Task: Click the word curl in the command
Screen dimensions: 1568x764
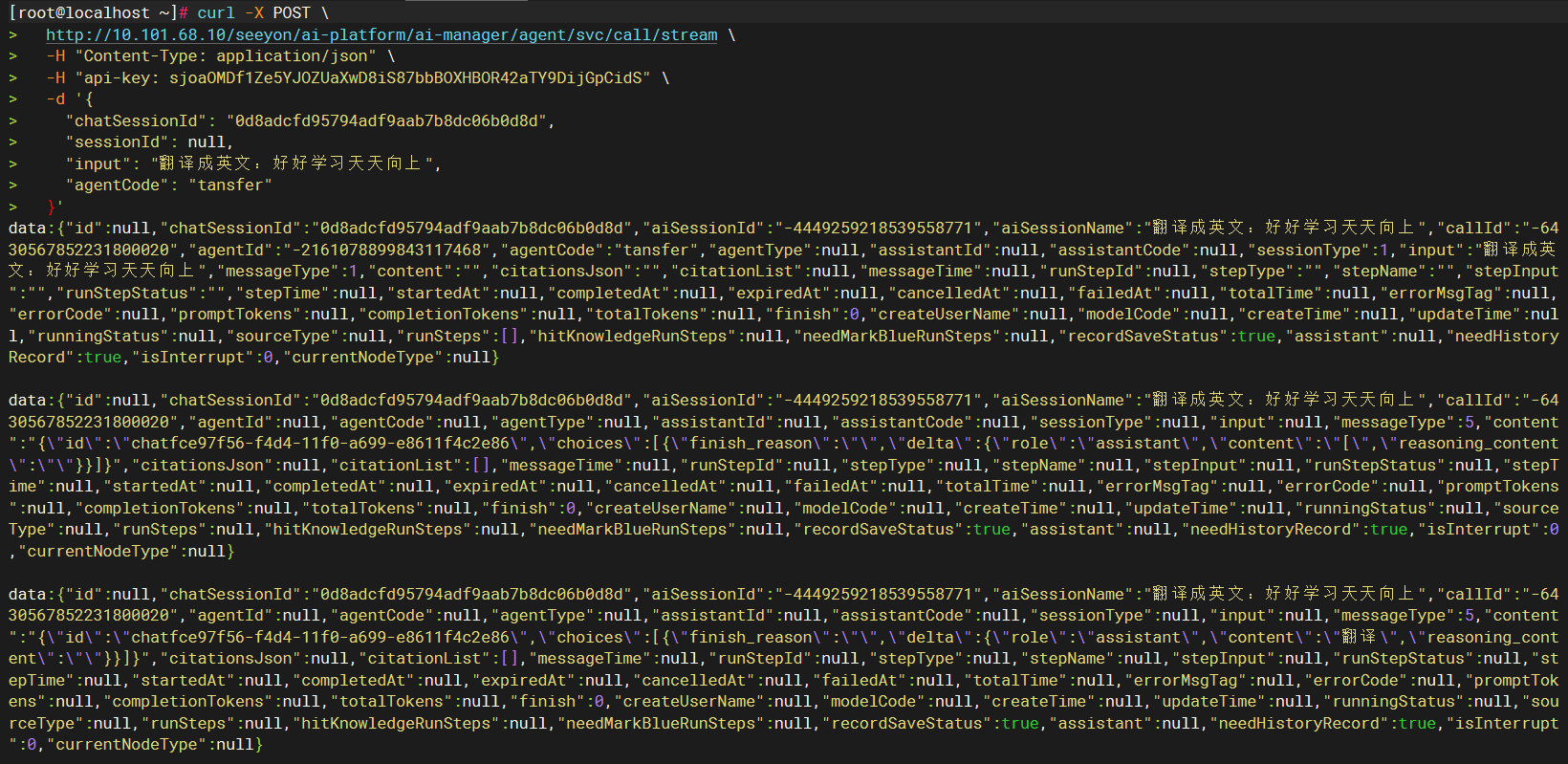Action: tap(215, 13)
